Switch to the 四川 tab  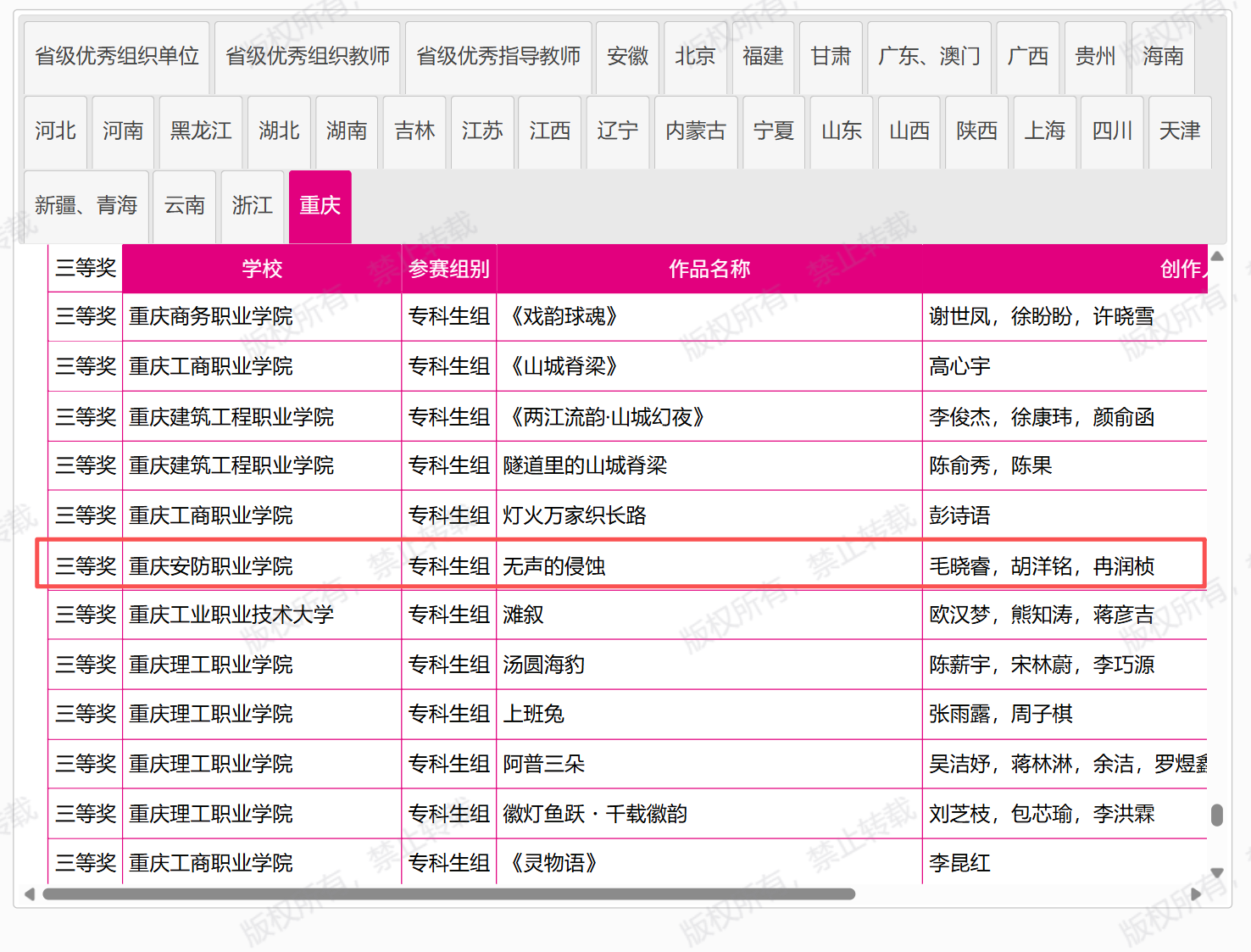(1114, 132)
